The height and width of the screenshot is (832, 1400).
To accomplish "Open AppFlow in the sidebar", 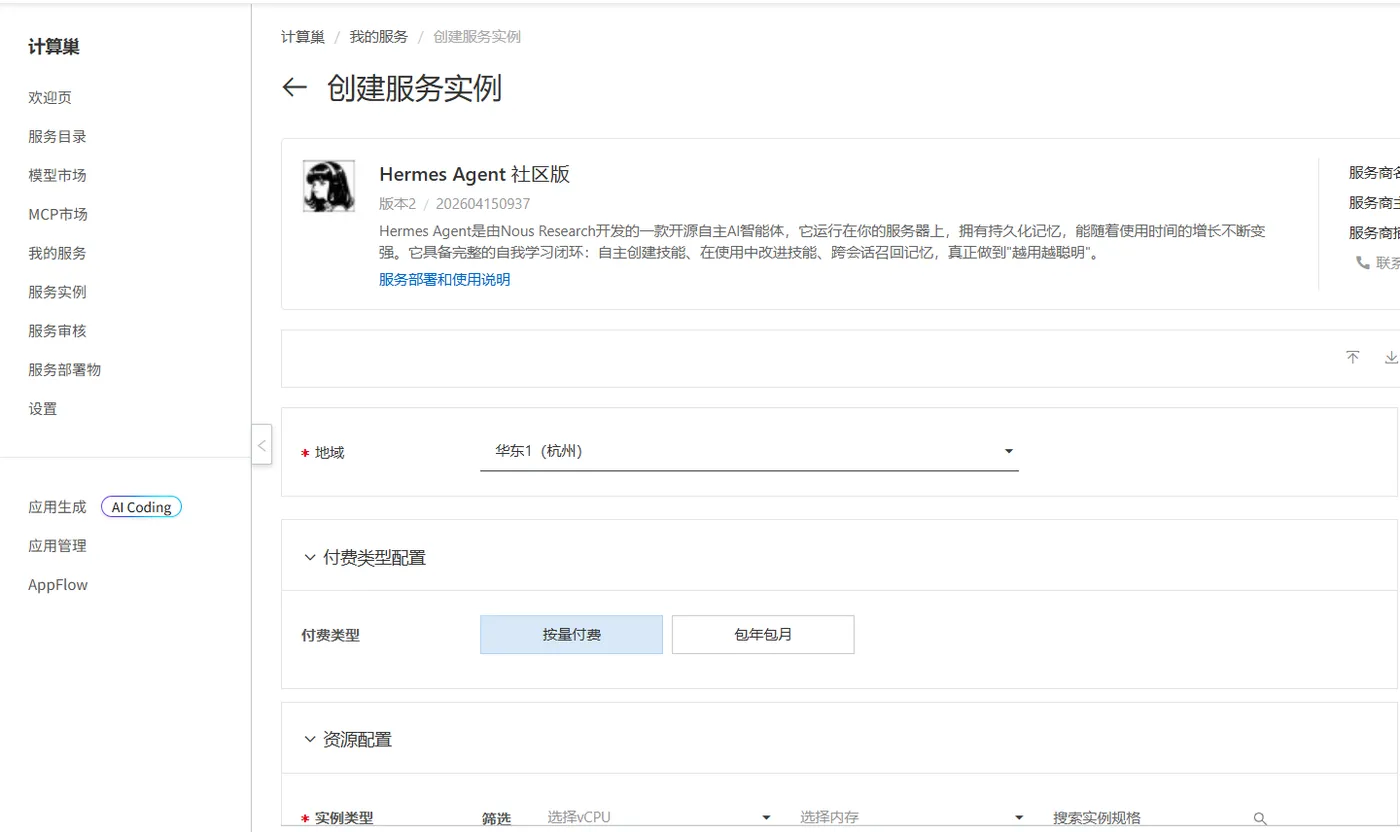I will (x=58, y=585).
